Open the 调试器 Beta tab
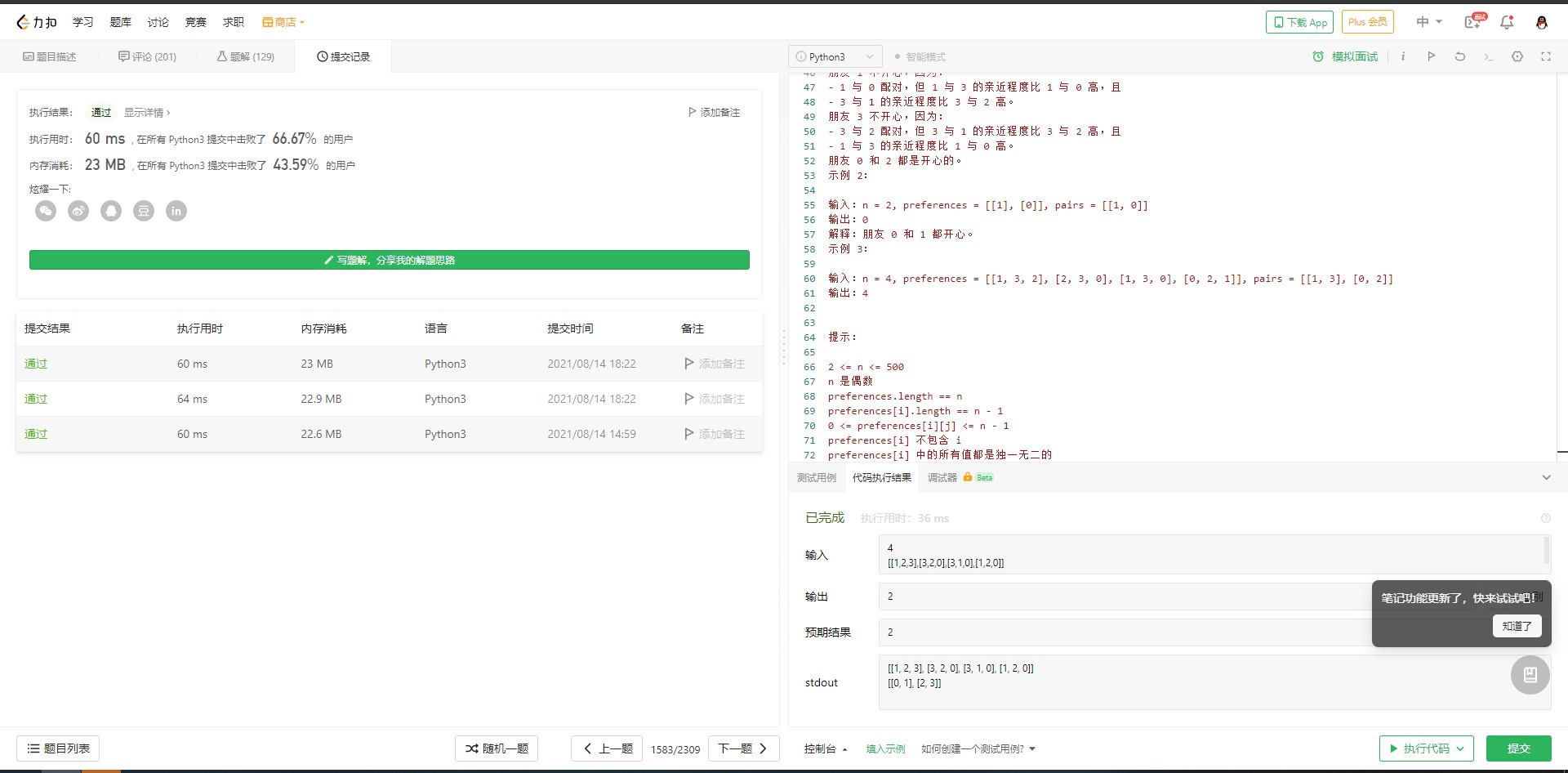The height and width of the screenshot is (773, 1568). (960, 477)
